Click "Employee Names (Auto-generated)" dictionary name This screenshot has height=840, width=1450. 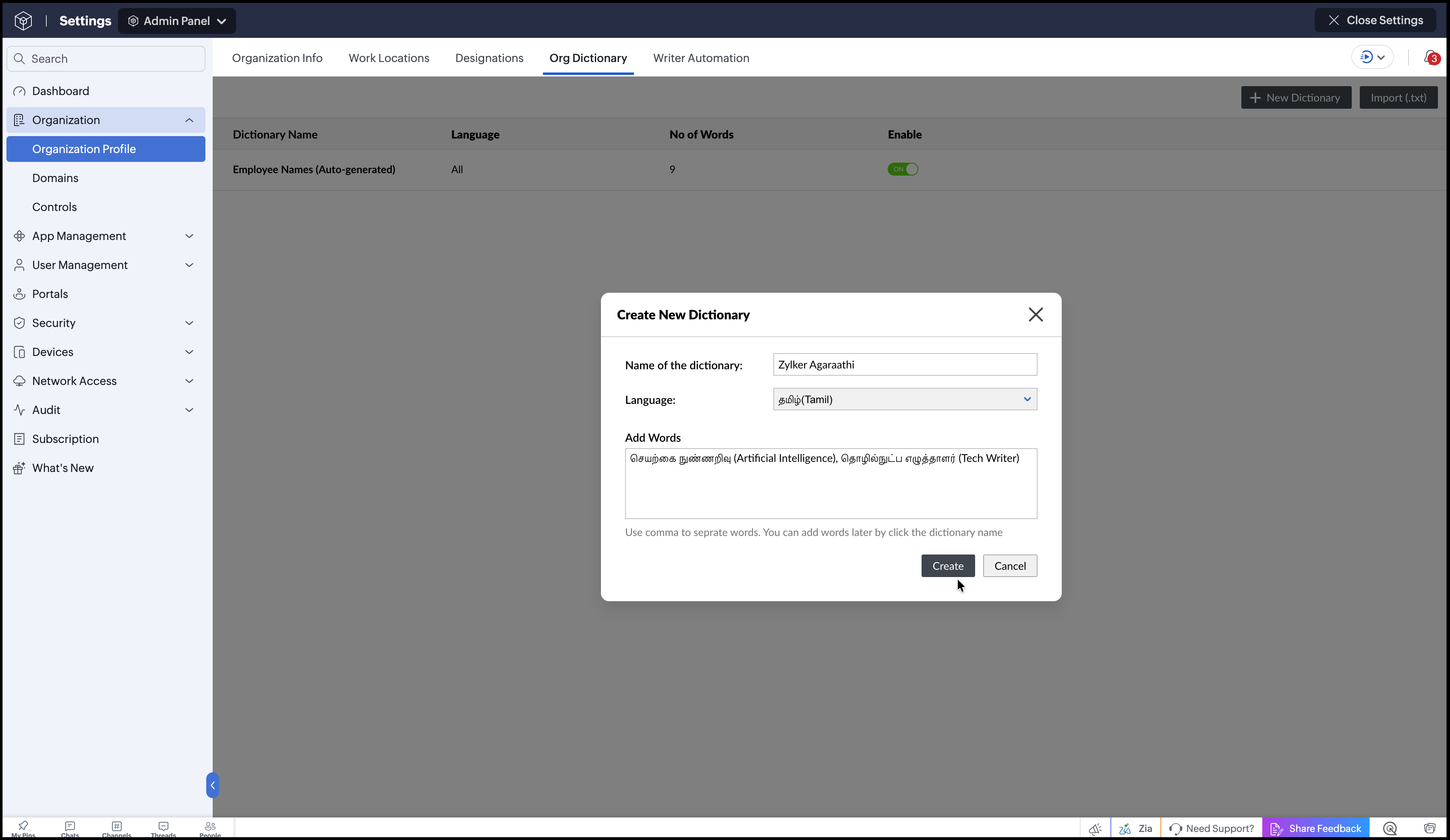coord(314,170)
